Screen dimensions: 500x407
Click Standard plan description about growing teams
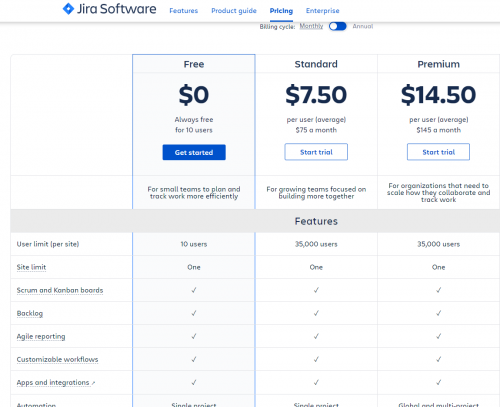pyautogui.click(x=316, y=193)
